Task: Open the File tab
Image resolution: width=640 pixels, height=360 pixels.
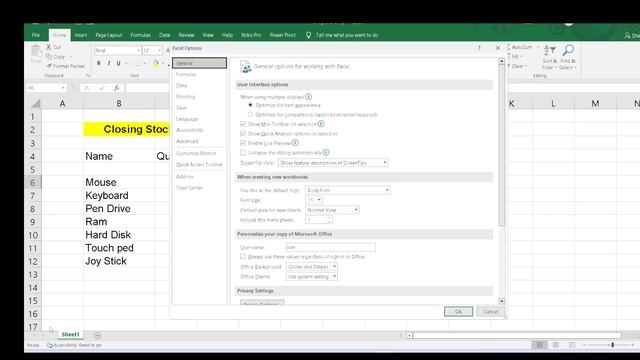Action: pyautogui.click(x=36, y=35)
